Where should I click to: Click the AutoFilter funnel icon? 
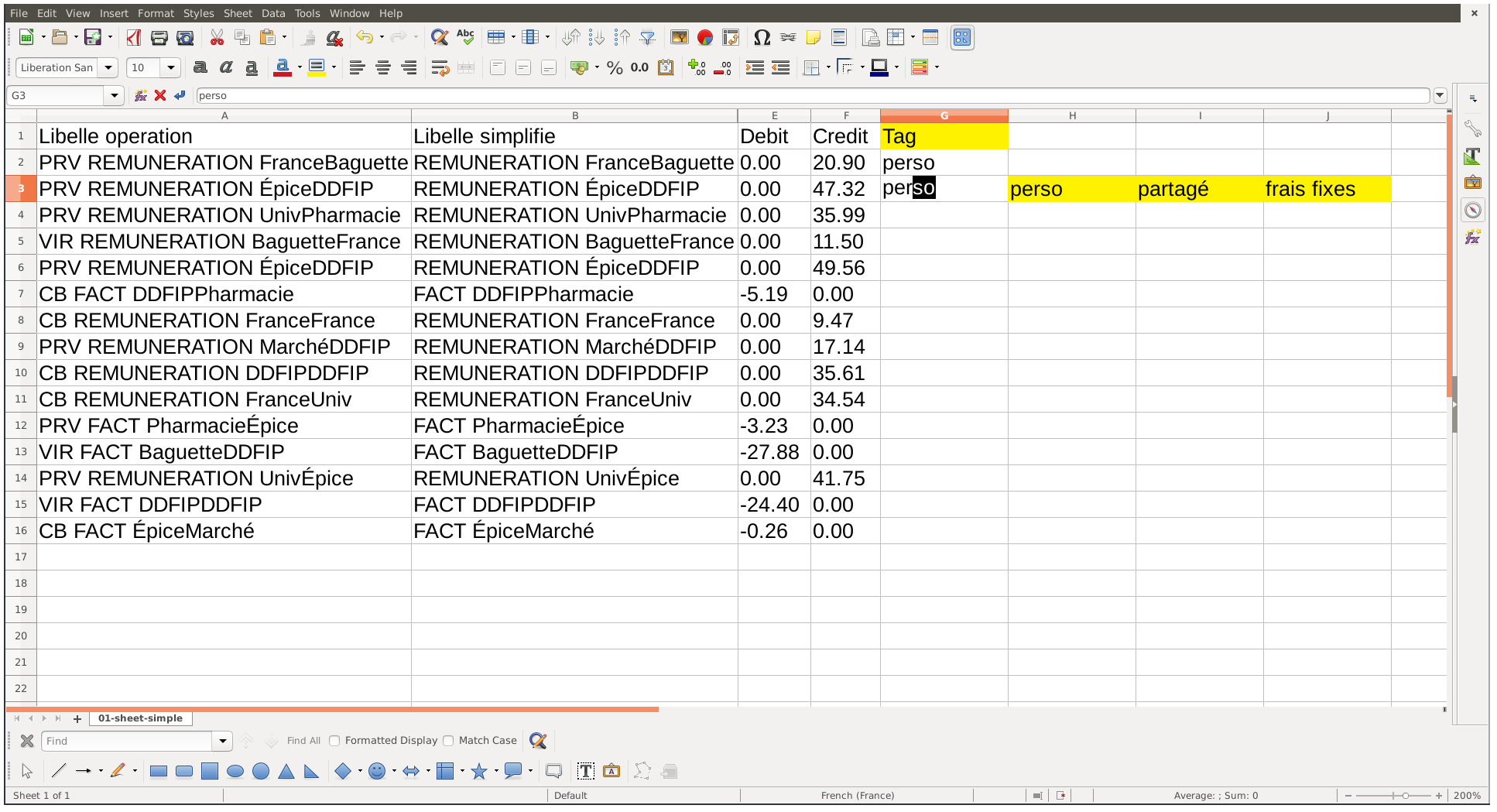[x=648, y=37]
